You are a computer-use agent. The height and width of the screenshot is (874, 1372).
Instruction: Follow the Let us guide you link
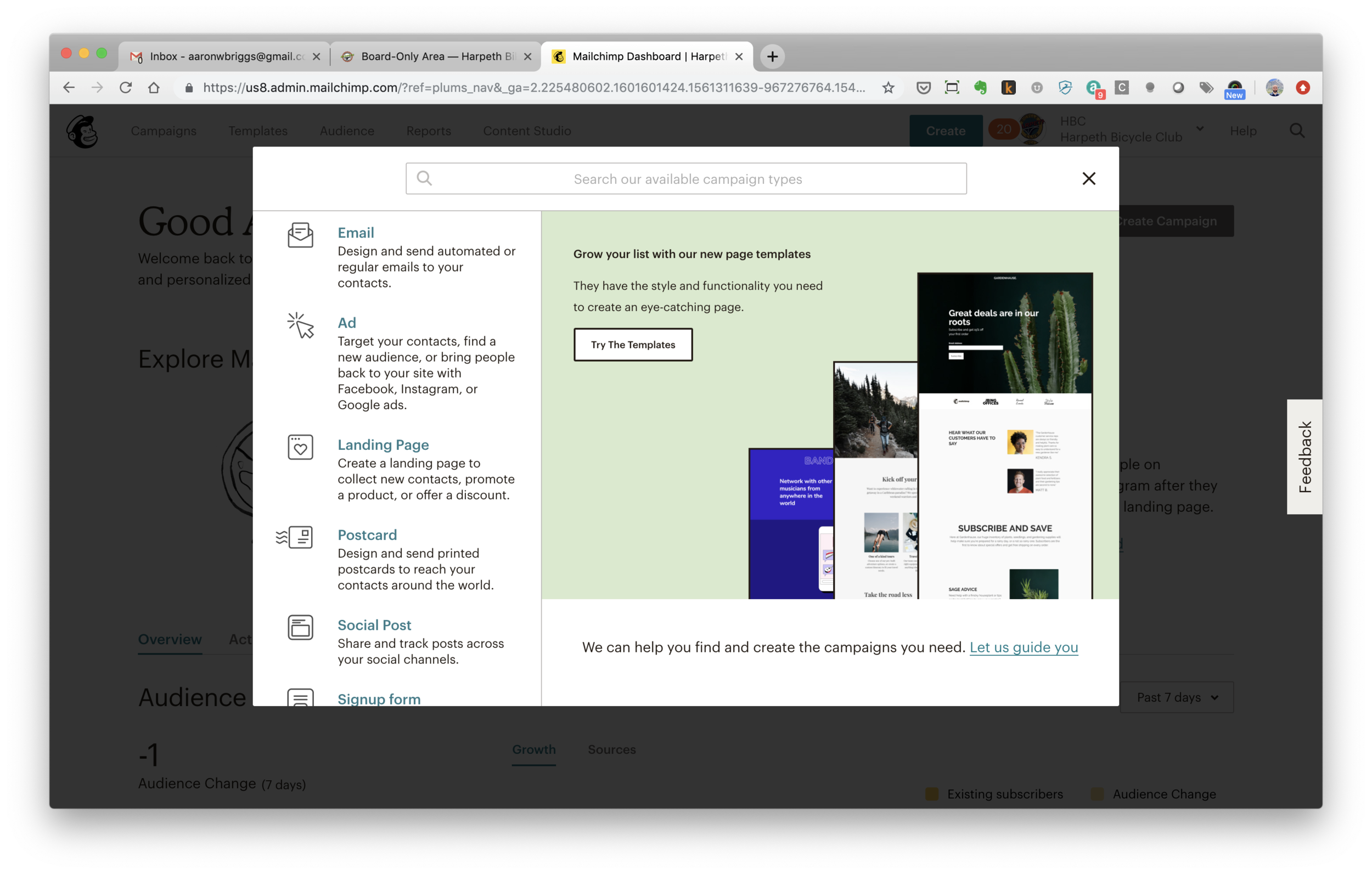1024,647
